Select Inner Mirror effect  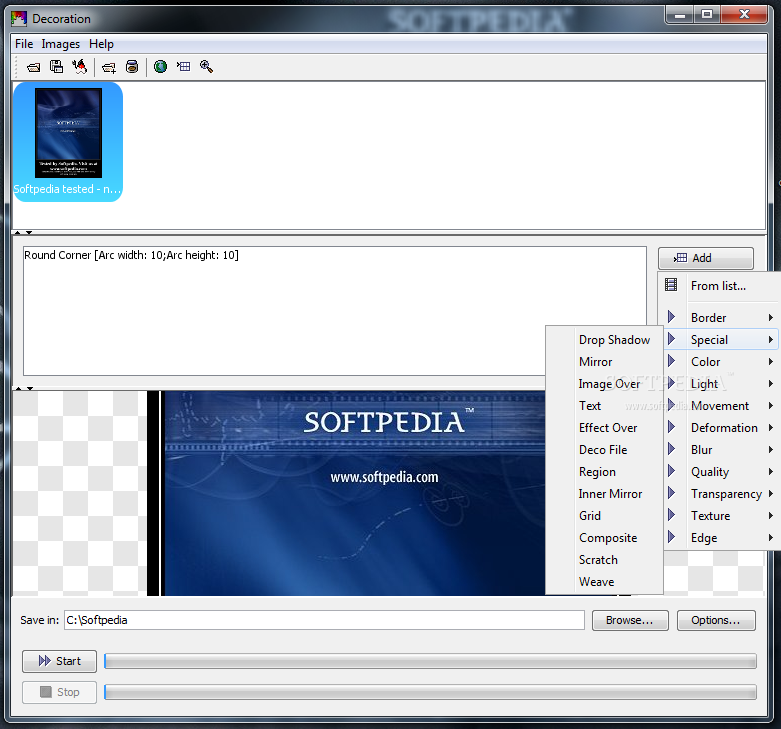click(x=605, y=493)
